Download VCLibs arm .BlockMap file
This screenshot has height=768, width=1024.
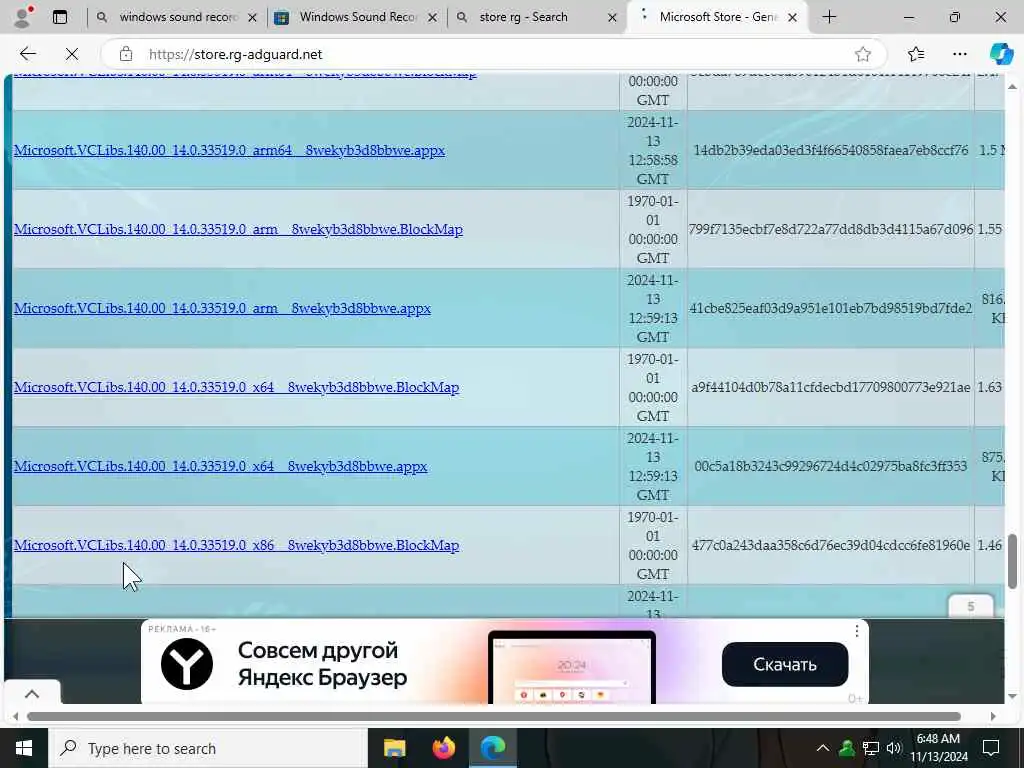(238, 229)
